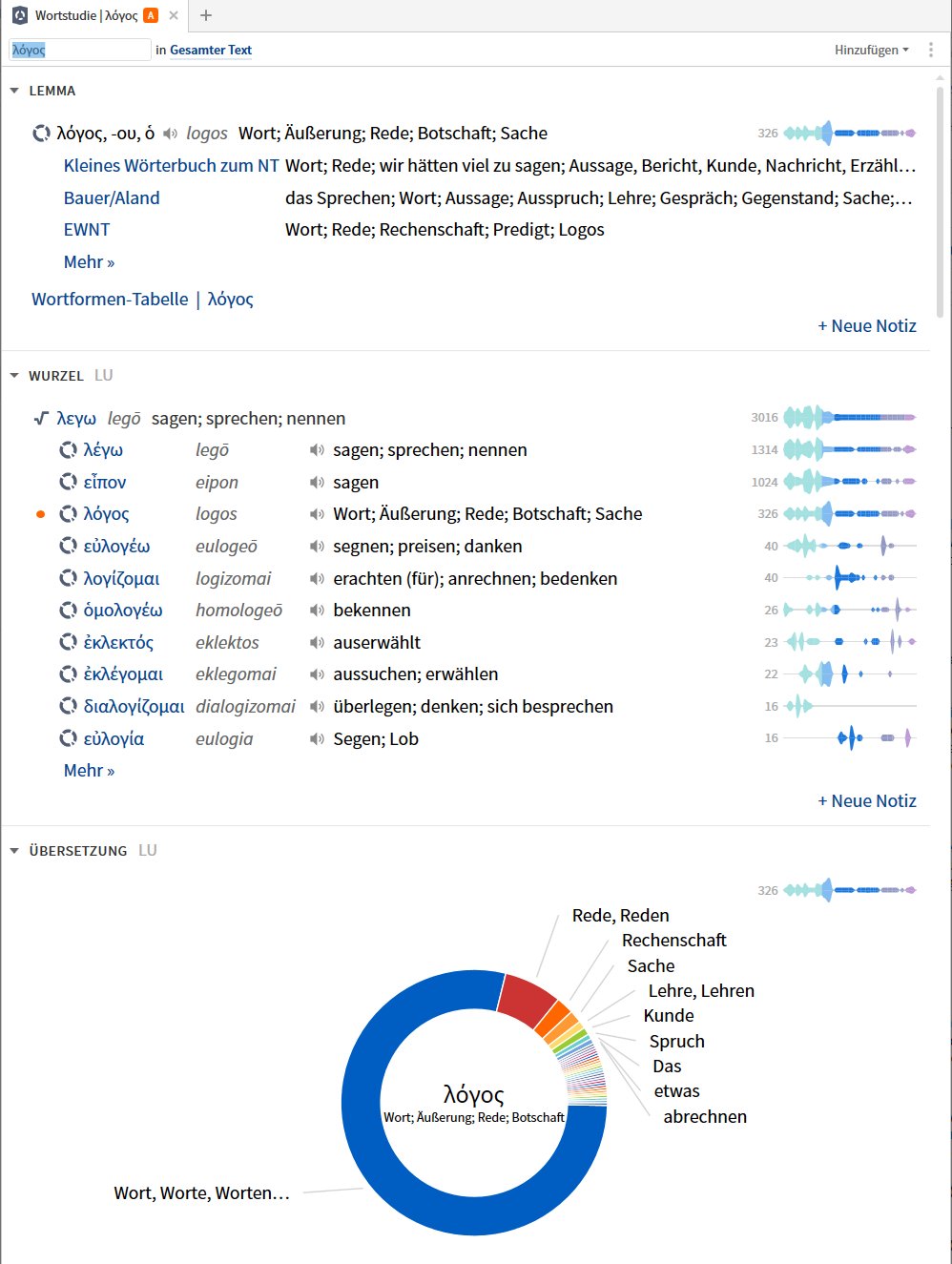Collapse the LEMMA section

[14, 91]
